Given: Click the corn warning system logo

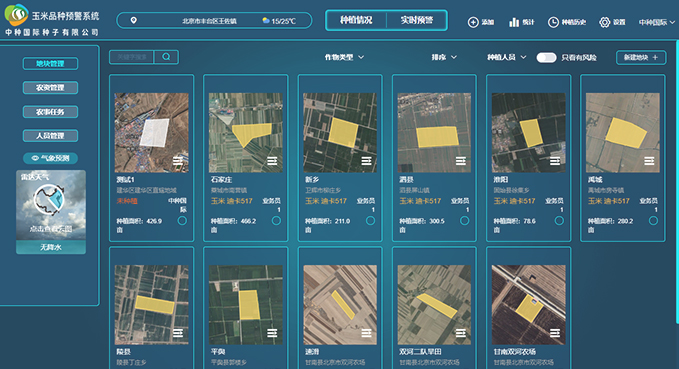Looking at the screenshot, I should tap(16, 15).
